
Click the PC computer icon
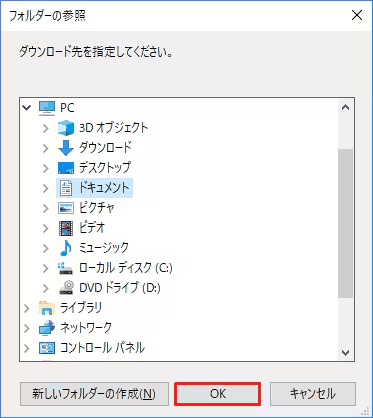tap(47, 108)
